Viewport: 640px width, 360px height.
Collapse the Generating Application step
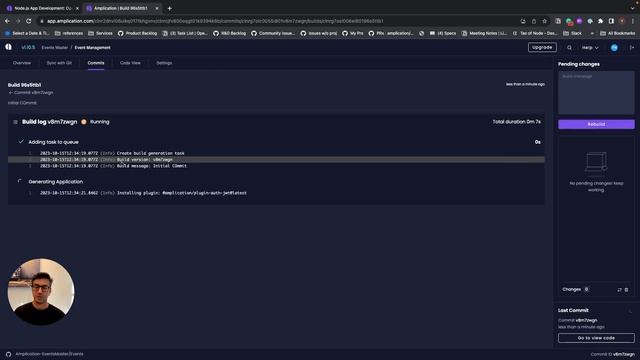point(56,182)
